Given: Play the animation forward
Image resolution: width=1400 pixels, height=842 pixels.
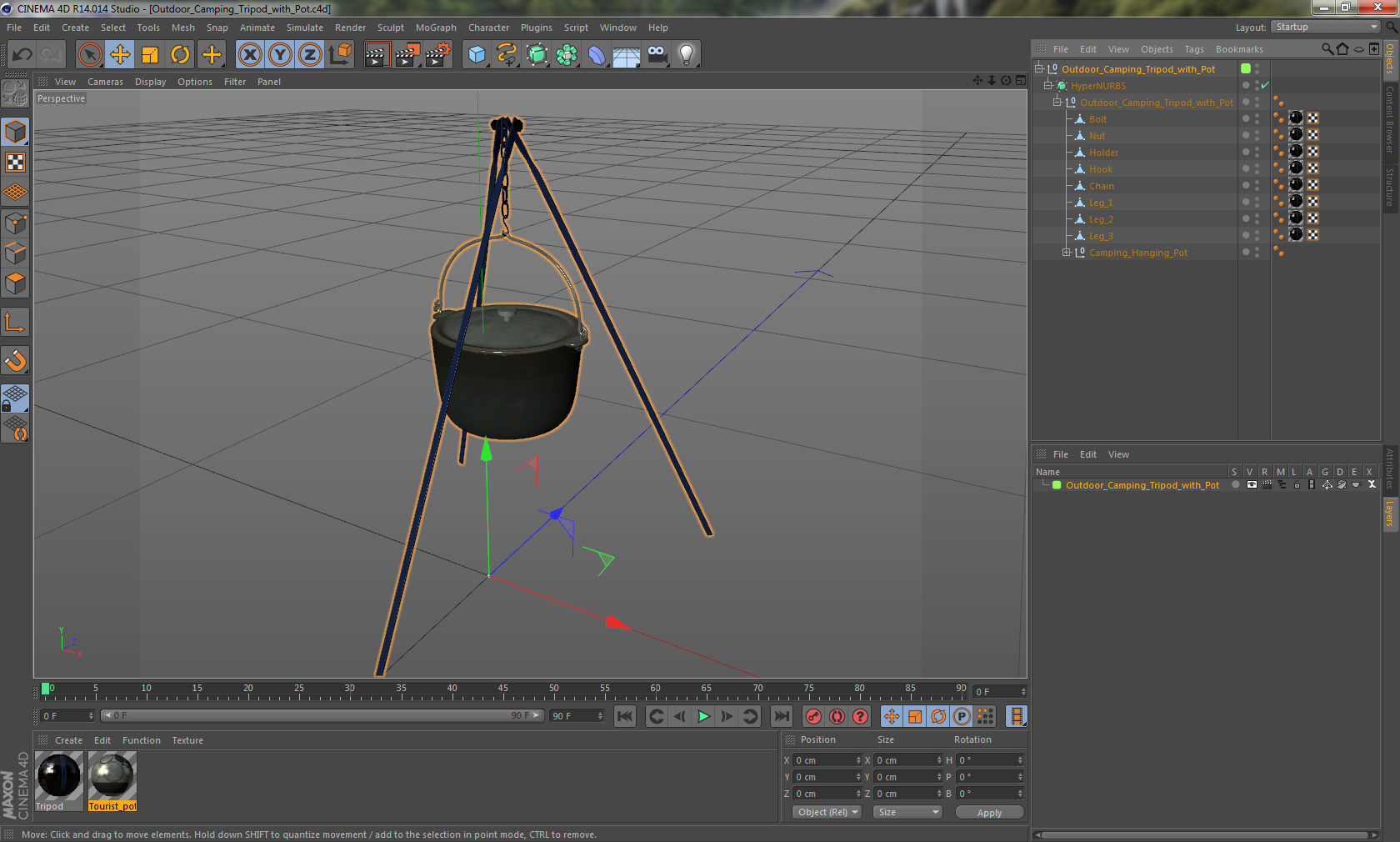Looking at the screenshot, I should [x=703, y=716].
